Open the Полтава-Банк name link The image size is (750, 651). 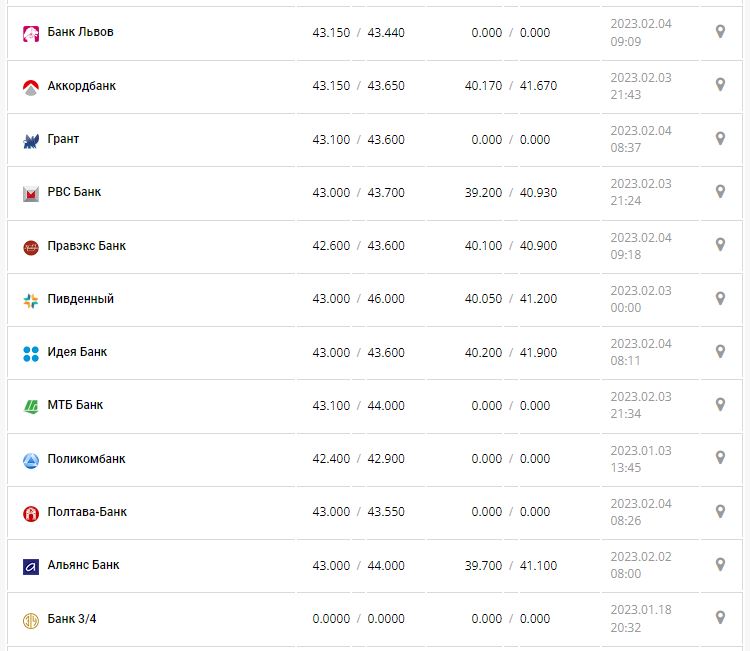click(x=87, y=512)
